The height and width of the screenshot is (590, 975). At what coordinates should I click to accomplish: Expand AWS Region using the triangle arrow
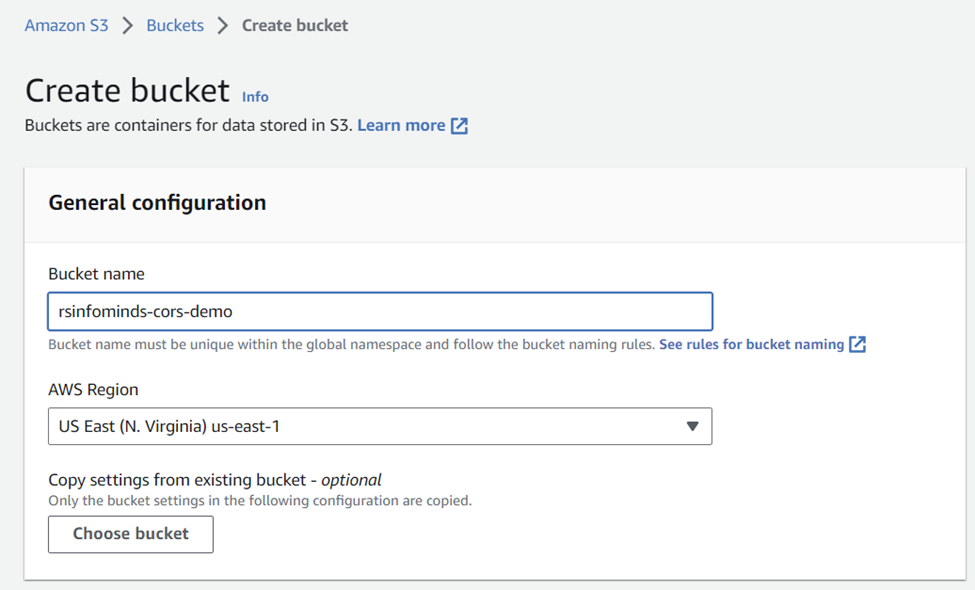(692, 426)
